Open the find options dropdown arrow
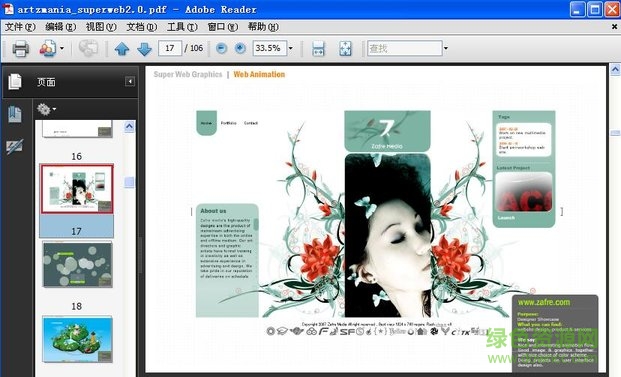Viewport: 621px width, 377px height. (x=446, y=48)
